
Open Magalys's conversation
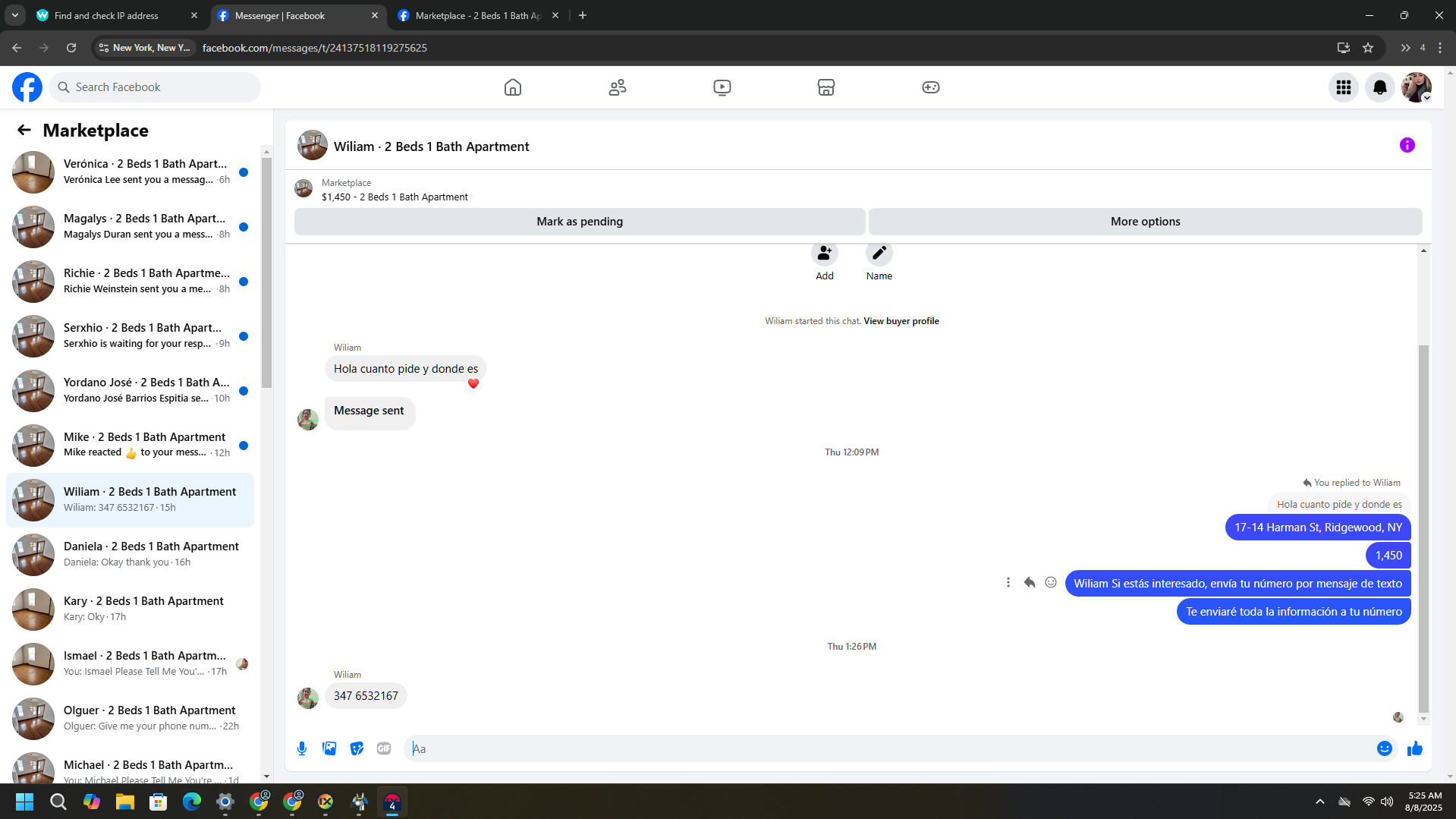131,227
